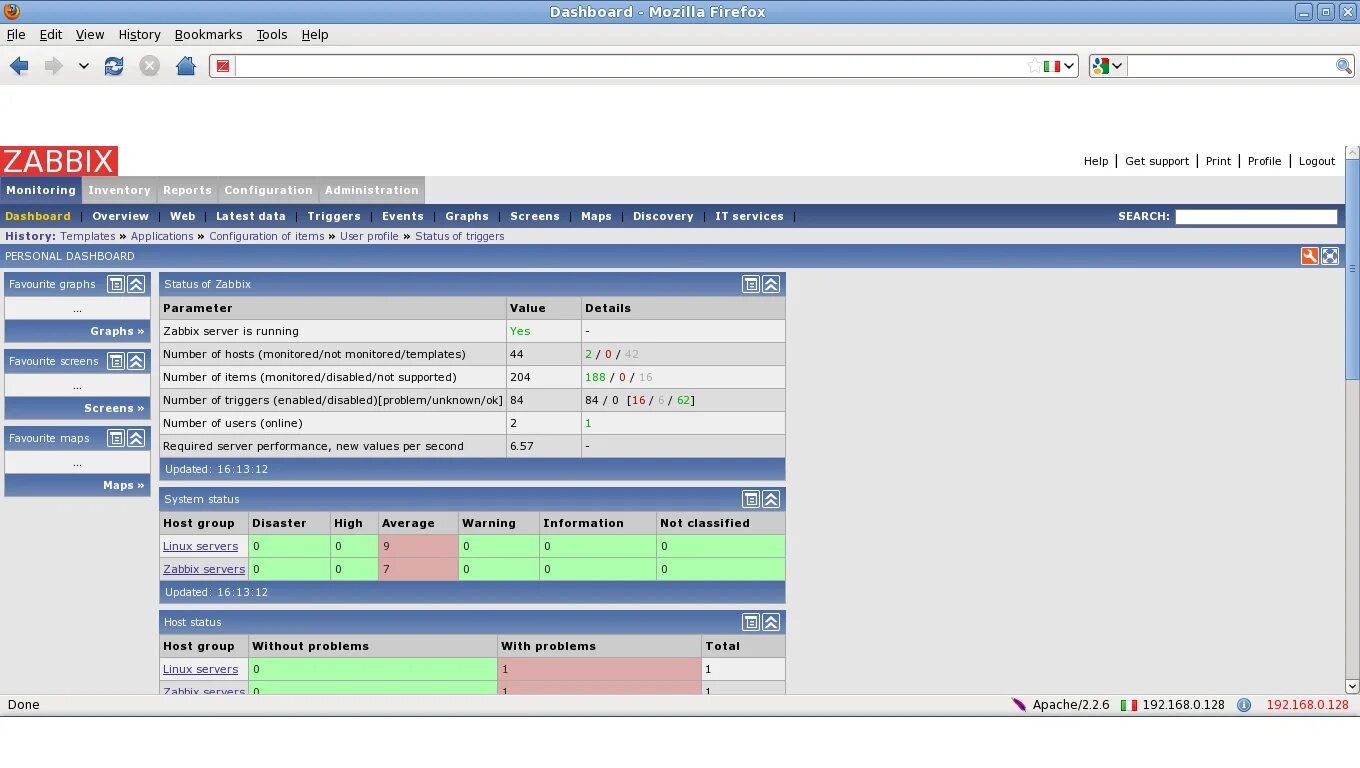
Task: Click the Logout link
Action: click(1317, 161)
